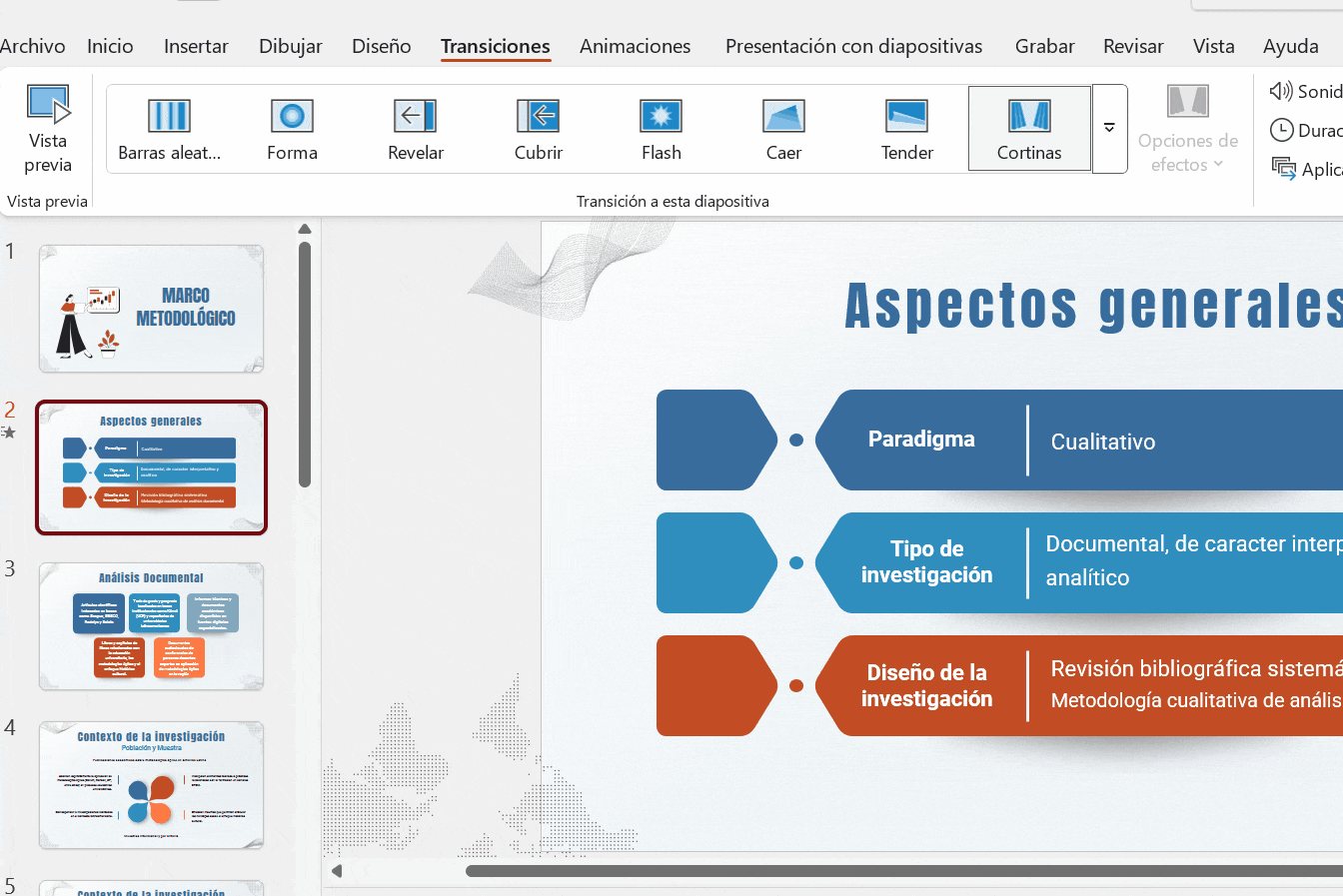Image resolution: width=1343 pixels, height=896 pixels.
Task: Apply the Forma transition
Action: point(292,130)
